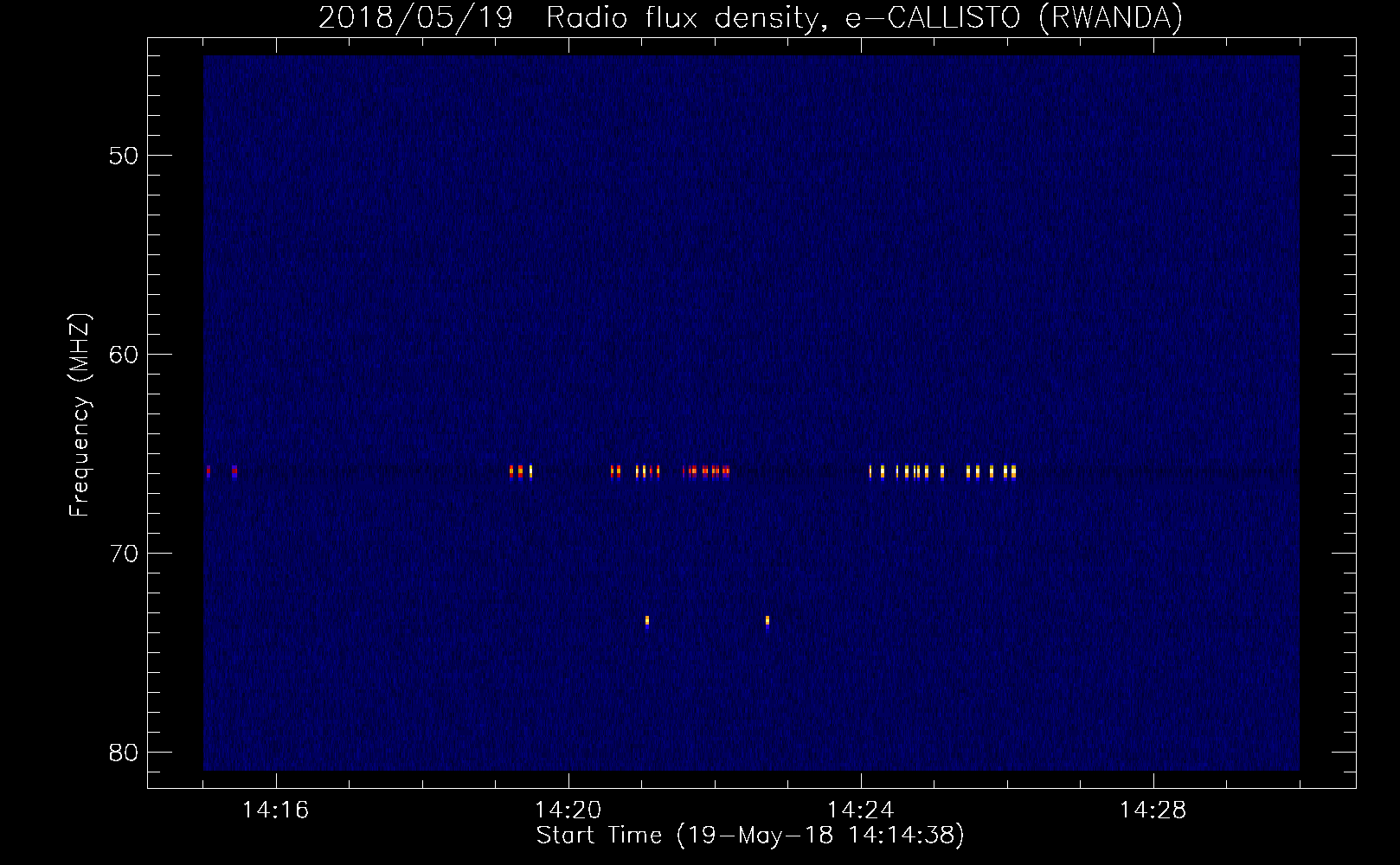Click the 50 frequency axis label
Image resolution: width=1400 pixels, height=865 pixels.
(x=124, y=156)
